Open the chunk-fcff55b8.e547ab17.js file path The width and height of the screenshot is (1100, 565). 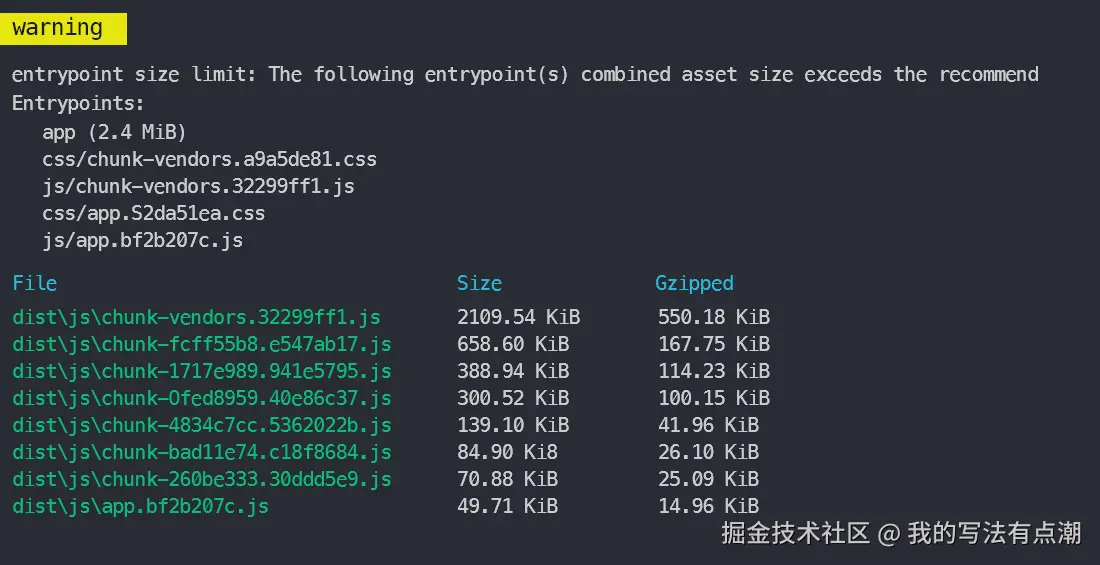201,345
